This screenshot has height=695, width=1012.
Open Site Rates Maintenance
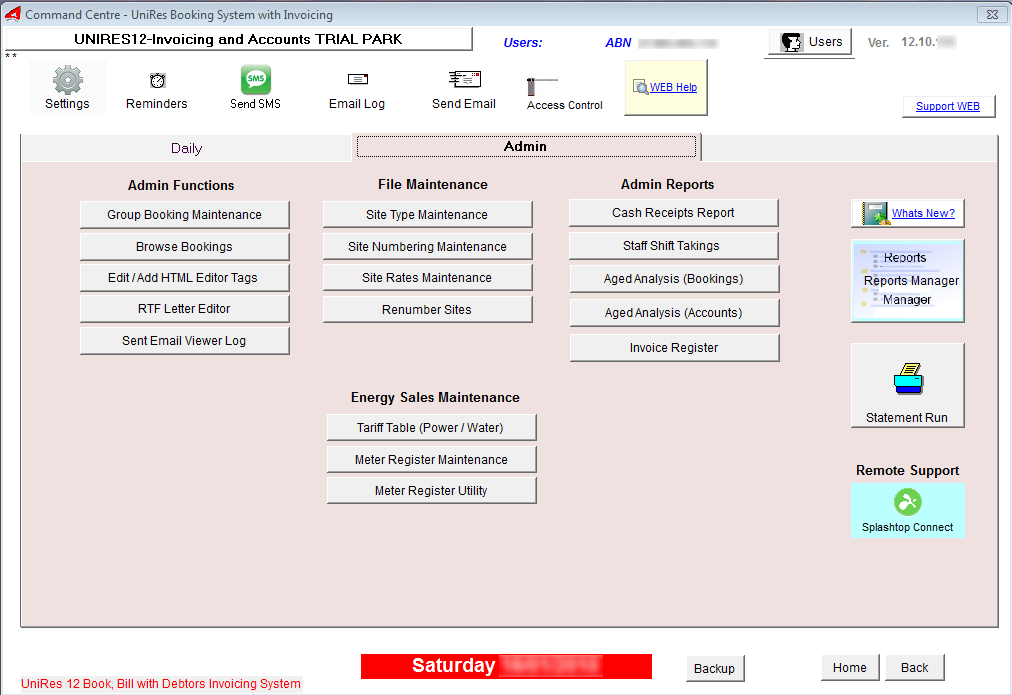(427, 277)
